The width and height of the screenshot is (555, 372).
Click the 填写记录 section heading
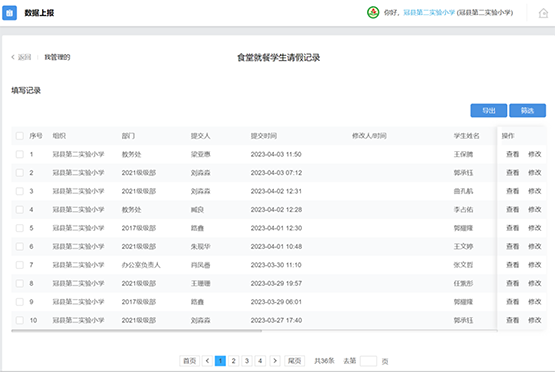[x=26, y=91]
